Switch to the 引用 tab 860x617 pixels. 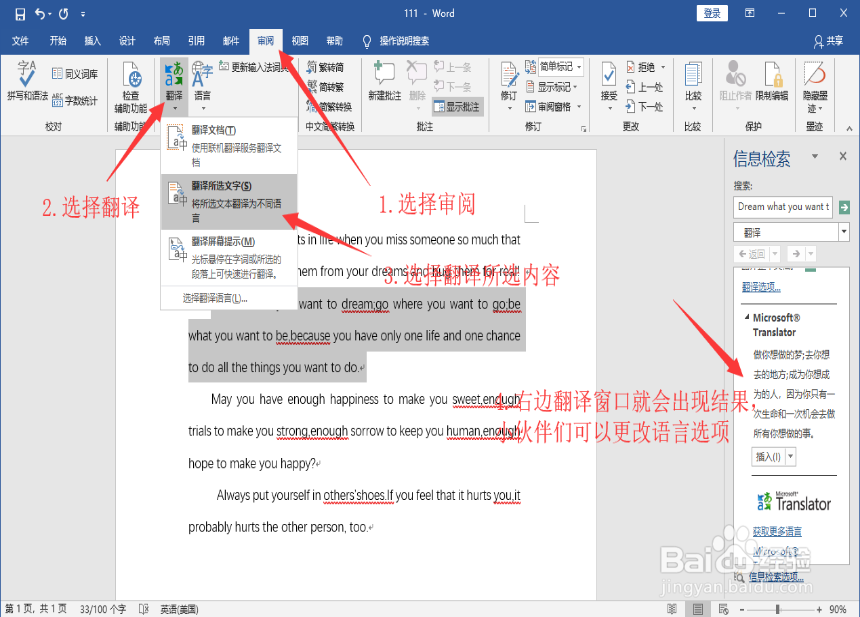[196, 41]
